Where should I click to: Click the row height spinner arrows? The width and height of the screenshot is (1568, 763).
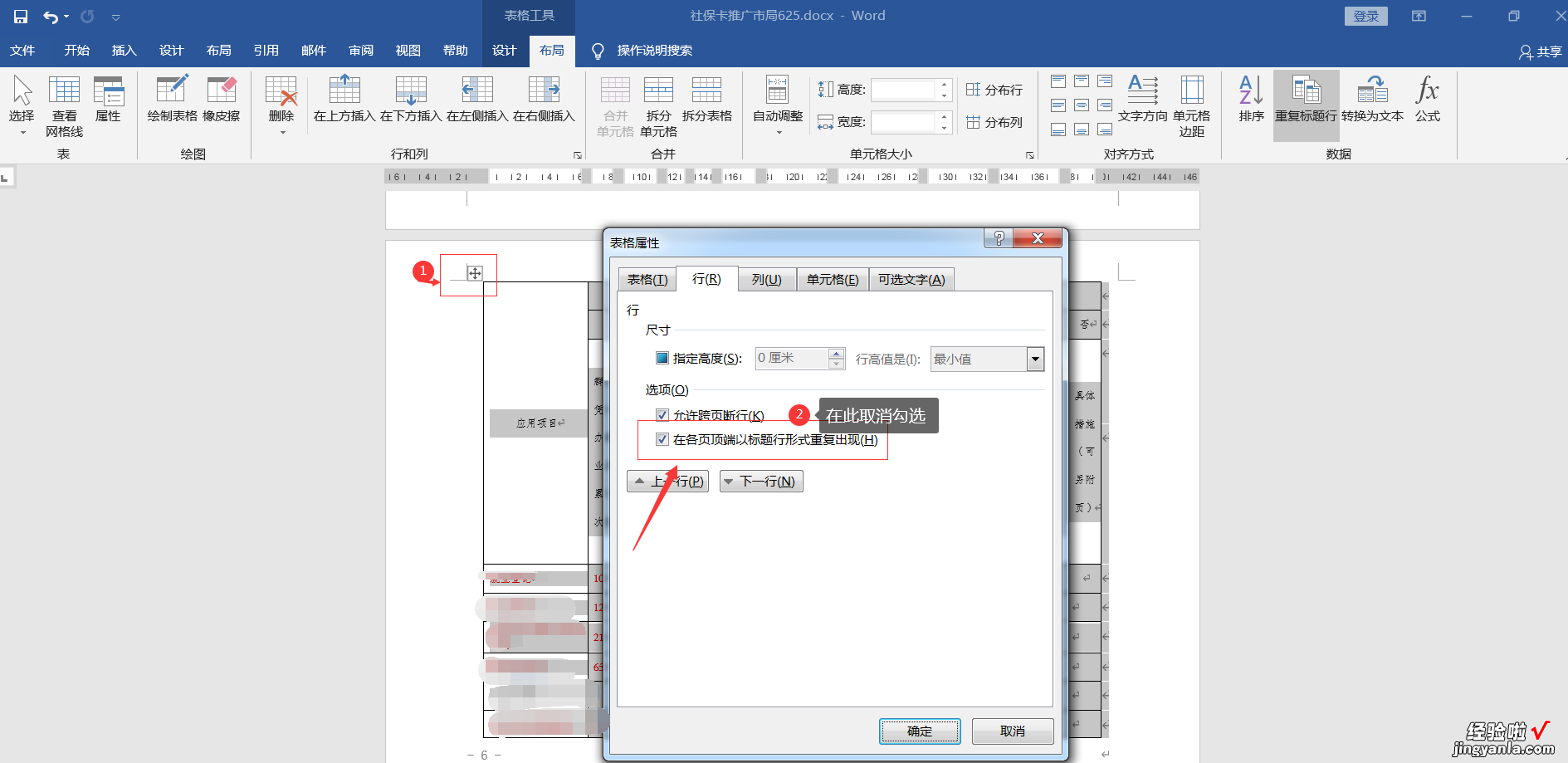point(837,358)
